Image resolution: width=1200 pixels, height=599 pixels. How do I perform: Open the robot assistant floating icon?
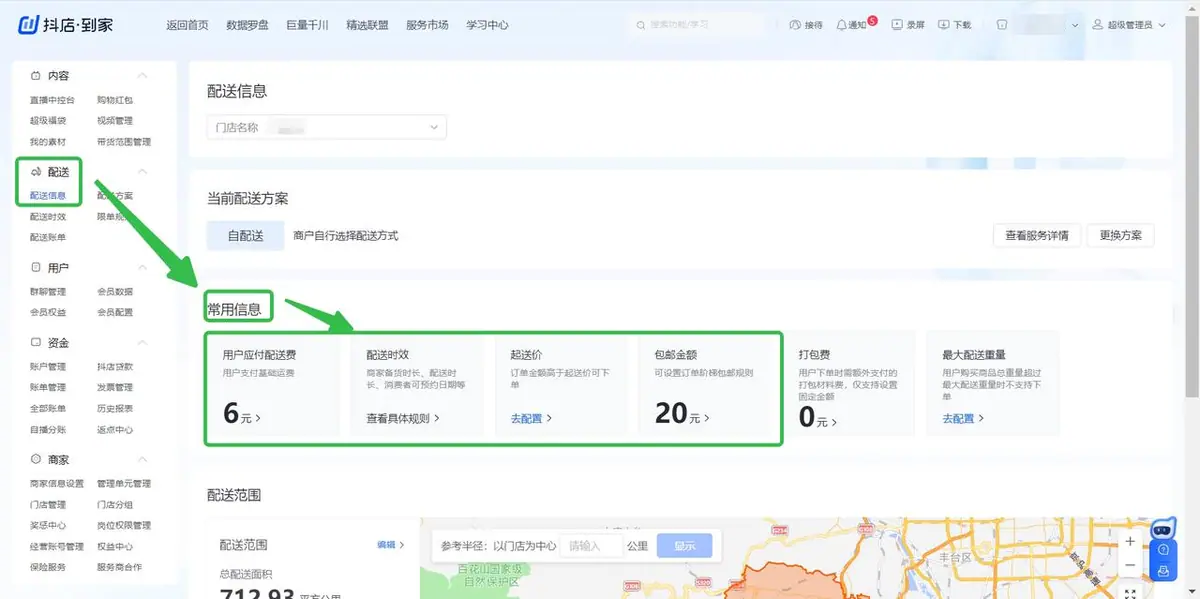coord(1162,529)
